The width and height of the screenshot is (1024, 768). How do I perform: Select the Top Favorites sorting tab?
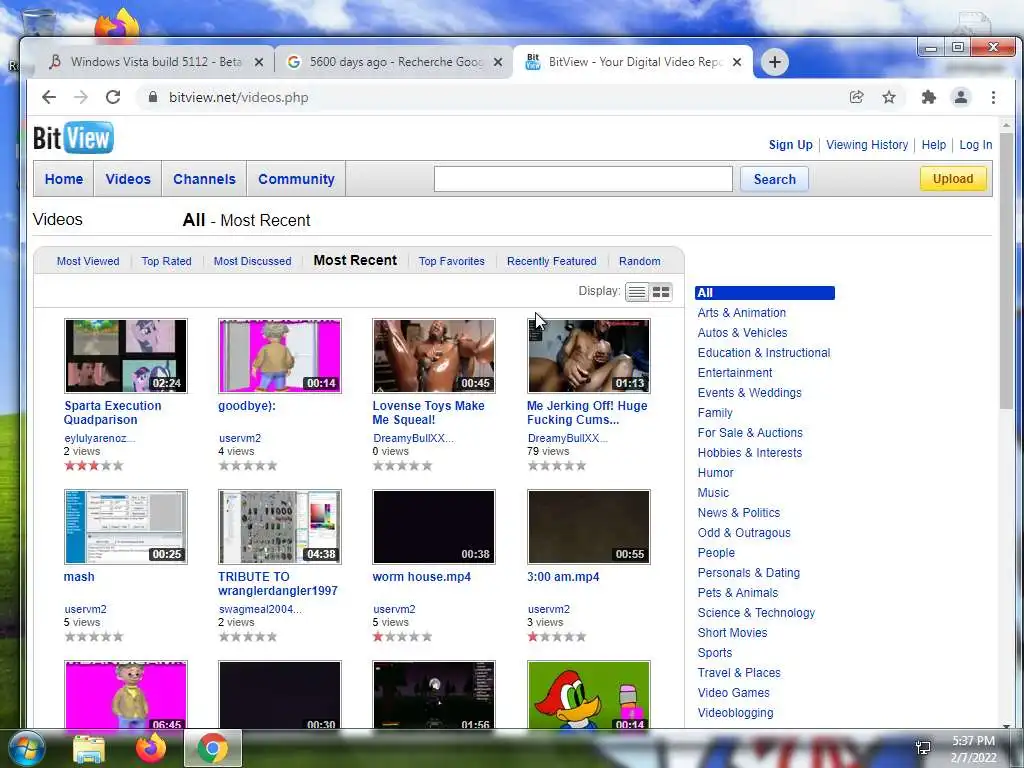452,261
